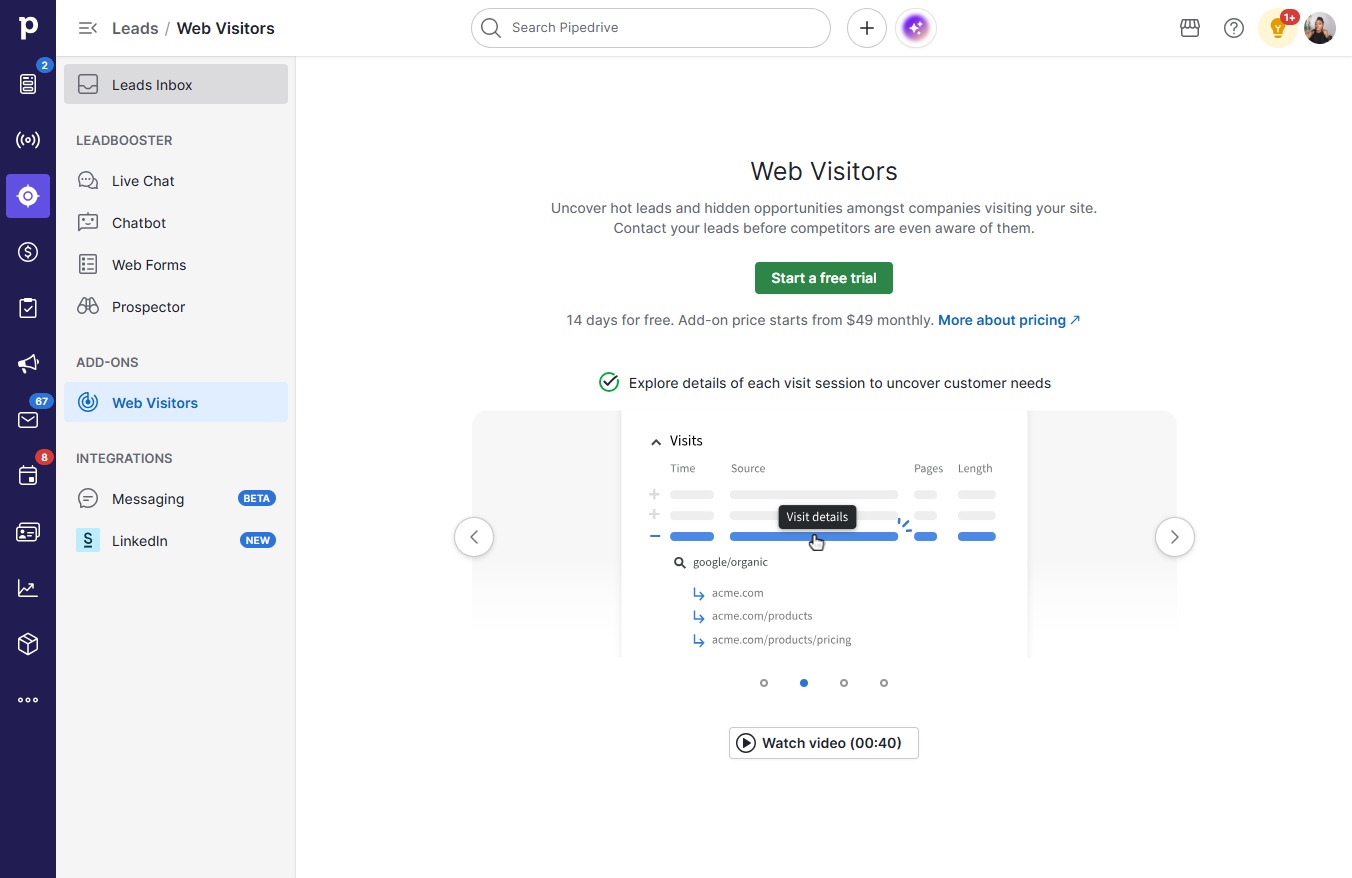Open the More three-dots sidebar icon

point(28,700)
